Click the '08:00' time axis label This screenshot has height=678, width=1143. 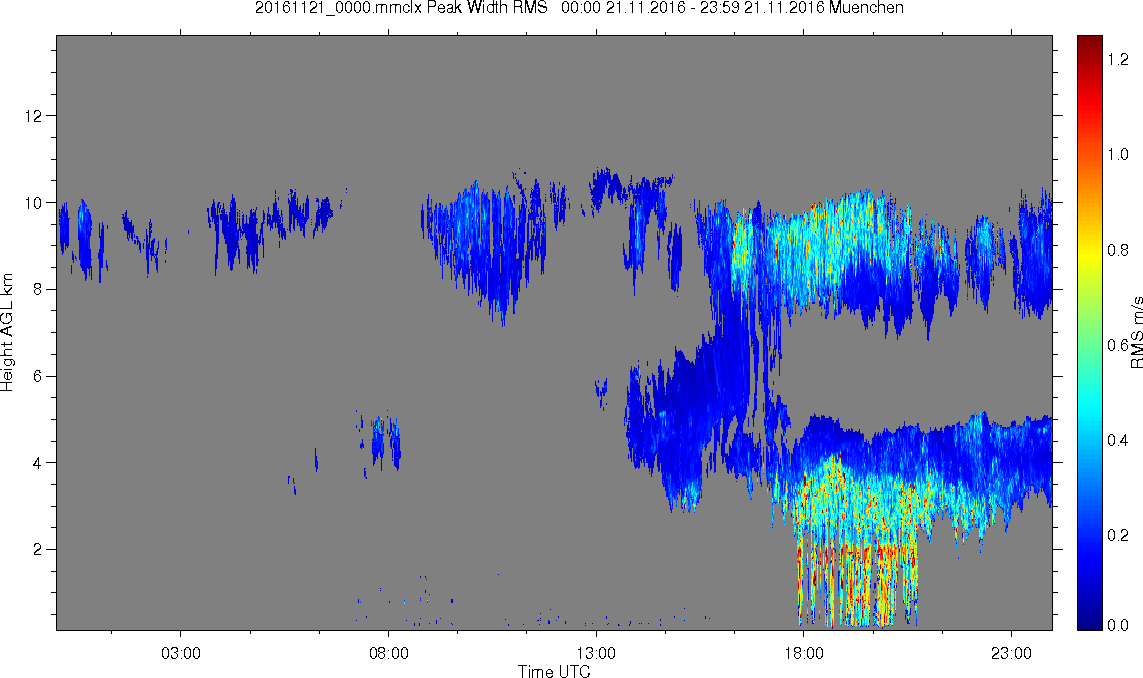[x=389, y=653]
